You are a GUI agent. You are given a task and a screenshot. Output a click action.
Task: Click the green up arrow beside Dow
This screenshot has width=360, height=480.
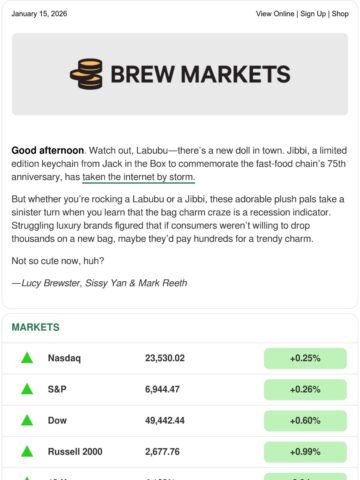(27, 420)
